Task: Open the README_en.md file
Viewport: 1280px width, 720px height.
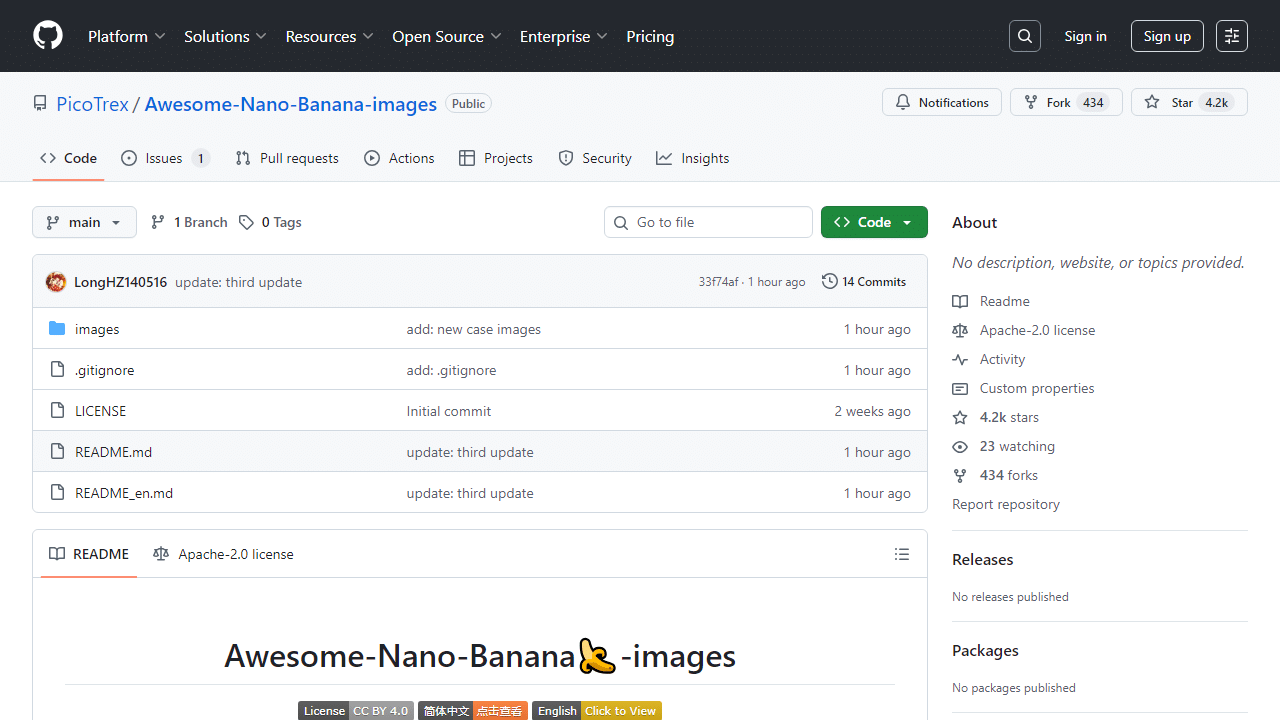Action: [124, 493]
